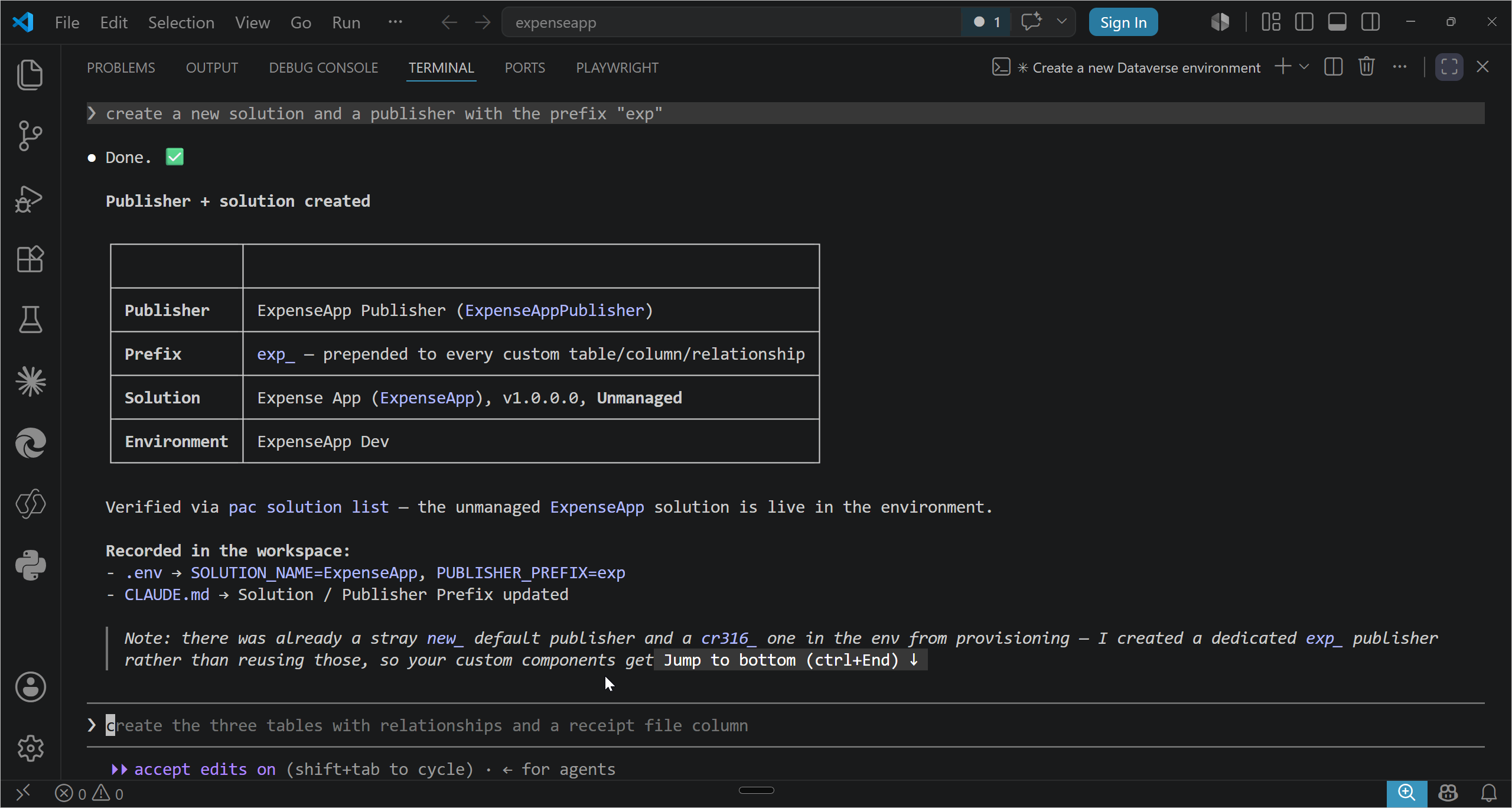Switch to PLAYWRIGHT tab
Image resolution: width=1512 pixels, height=808 pixels.
tap(617, 68)
